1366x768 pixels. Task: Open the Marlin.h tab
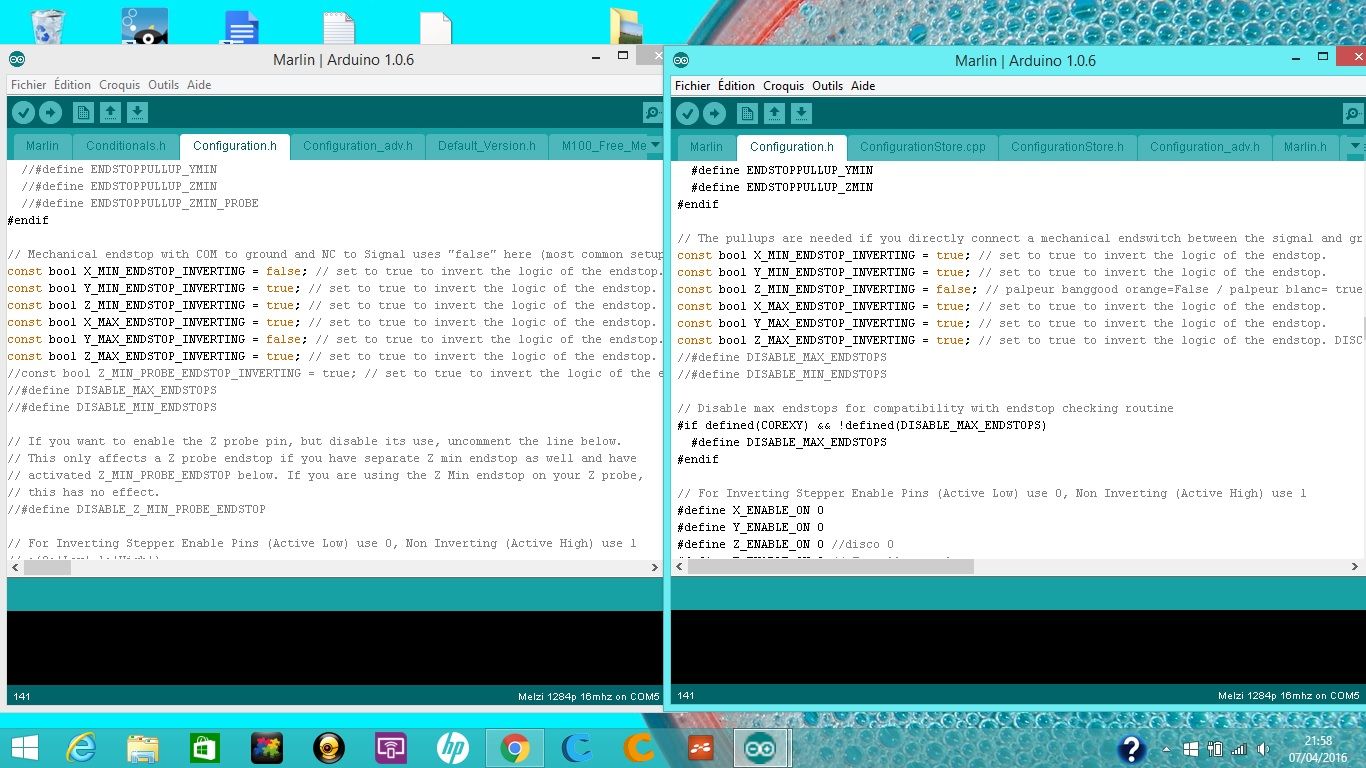pos(1306,147)
